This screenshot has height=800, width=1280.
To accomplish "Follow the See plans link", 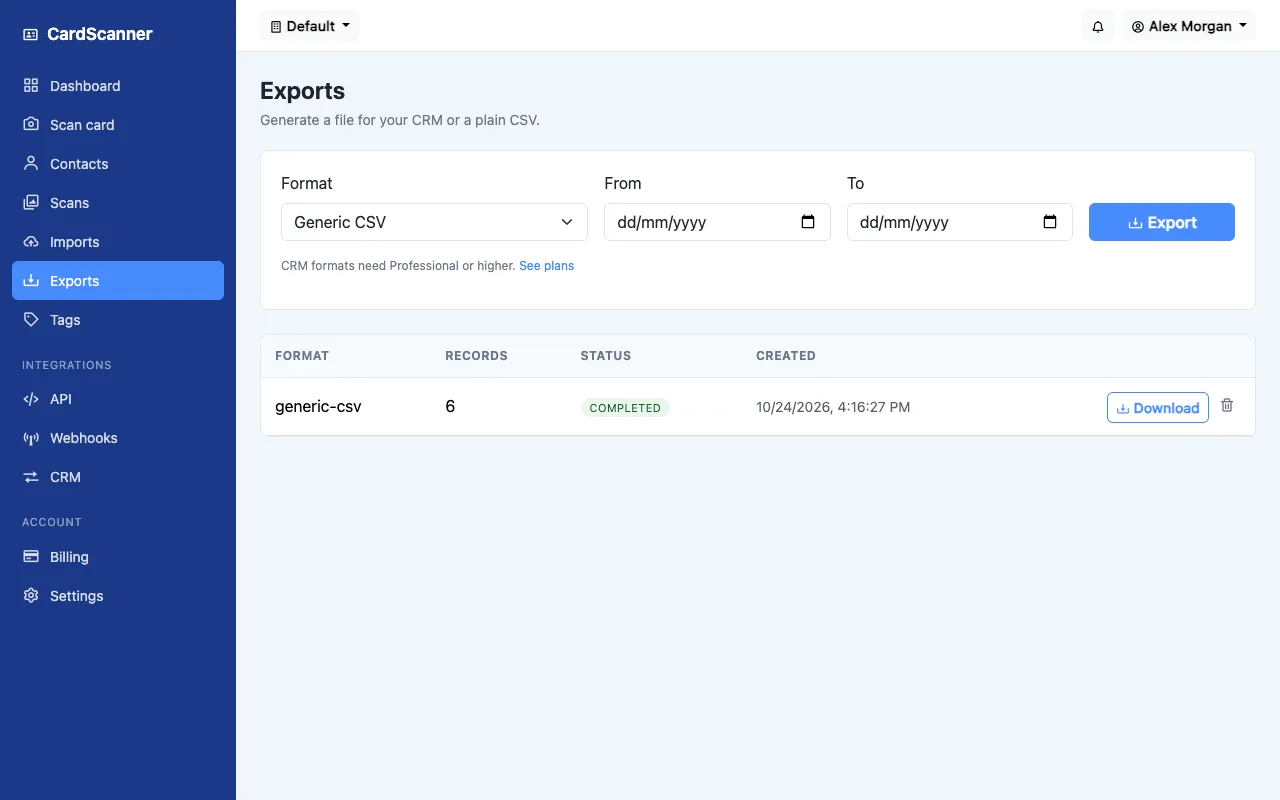I will click(546, 266).
